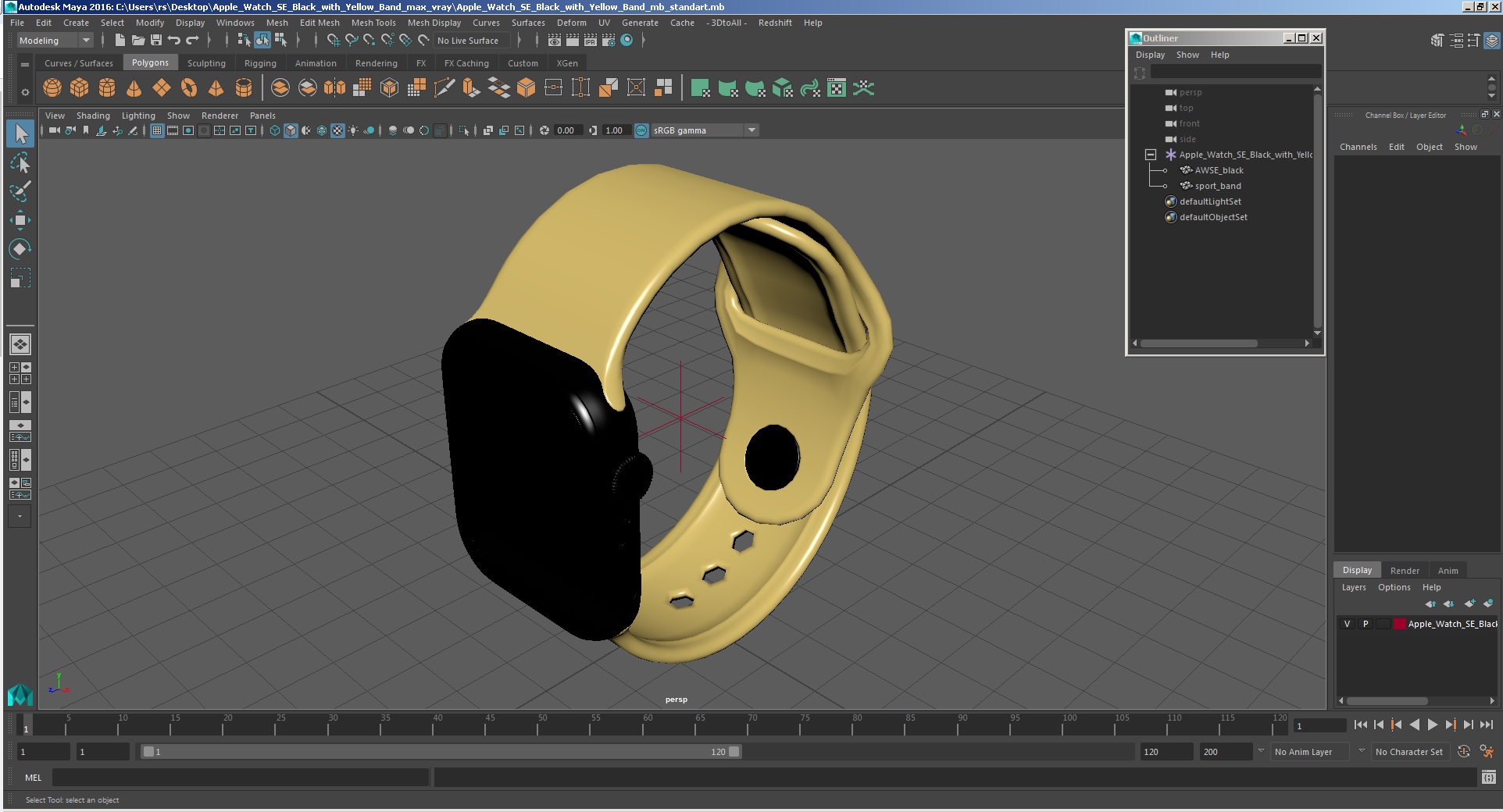Toggle viewport color management on
Screen dimensions: 1503x812
pyautogui.click(x=641, y=130)
